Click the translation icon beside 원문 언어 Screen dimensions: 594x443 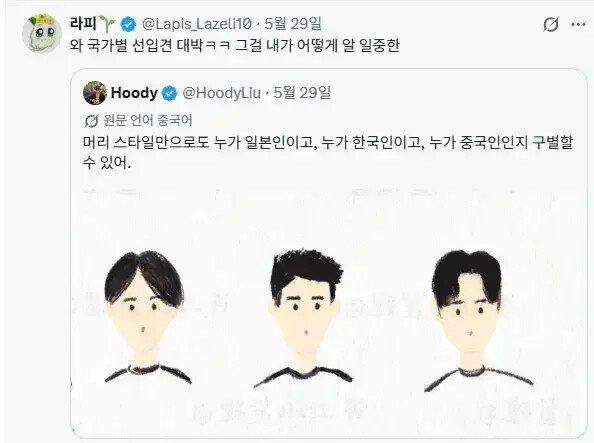pos(91,121)
